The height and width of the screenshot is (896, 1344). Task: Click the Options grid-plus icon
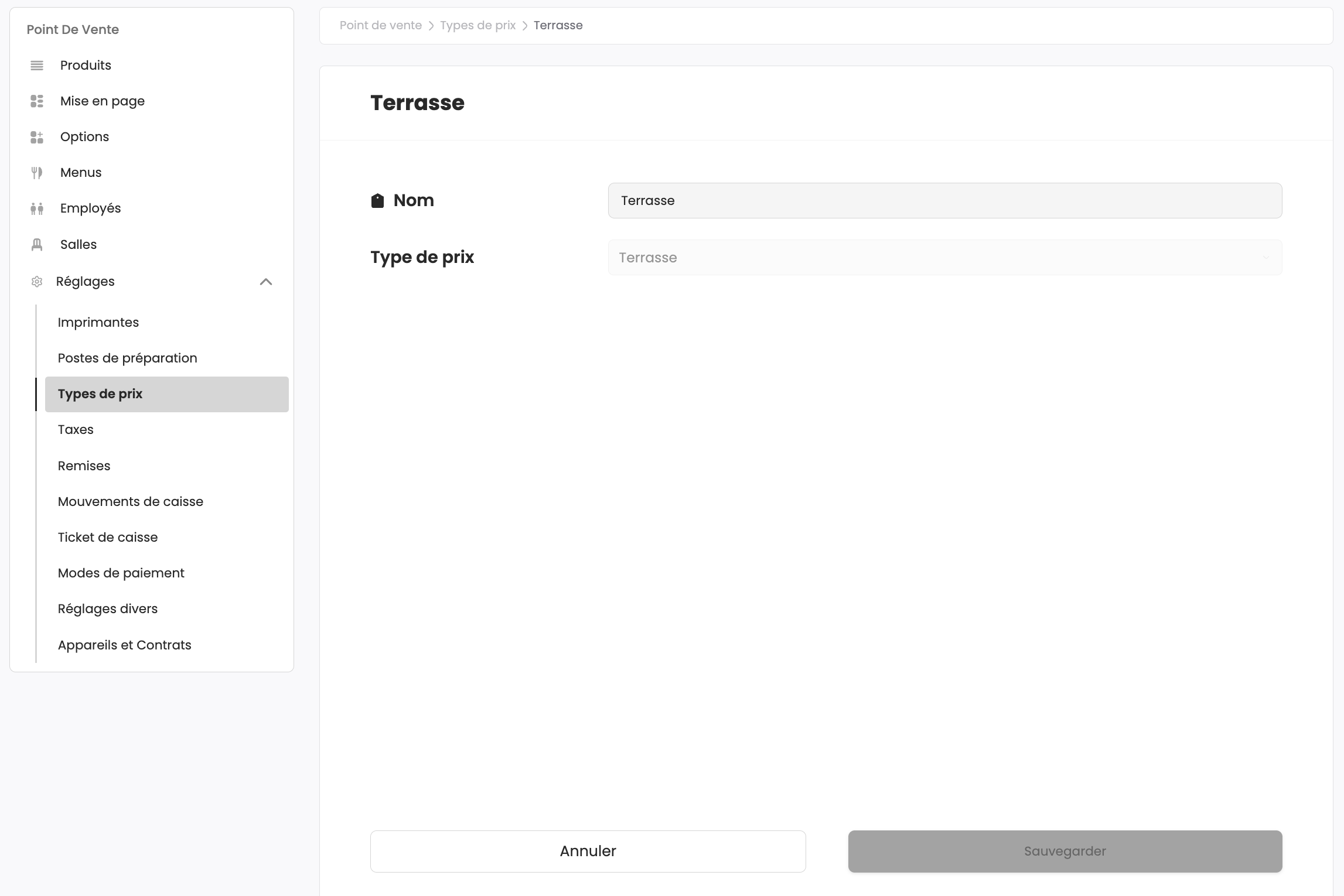(37, 137)
